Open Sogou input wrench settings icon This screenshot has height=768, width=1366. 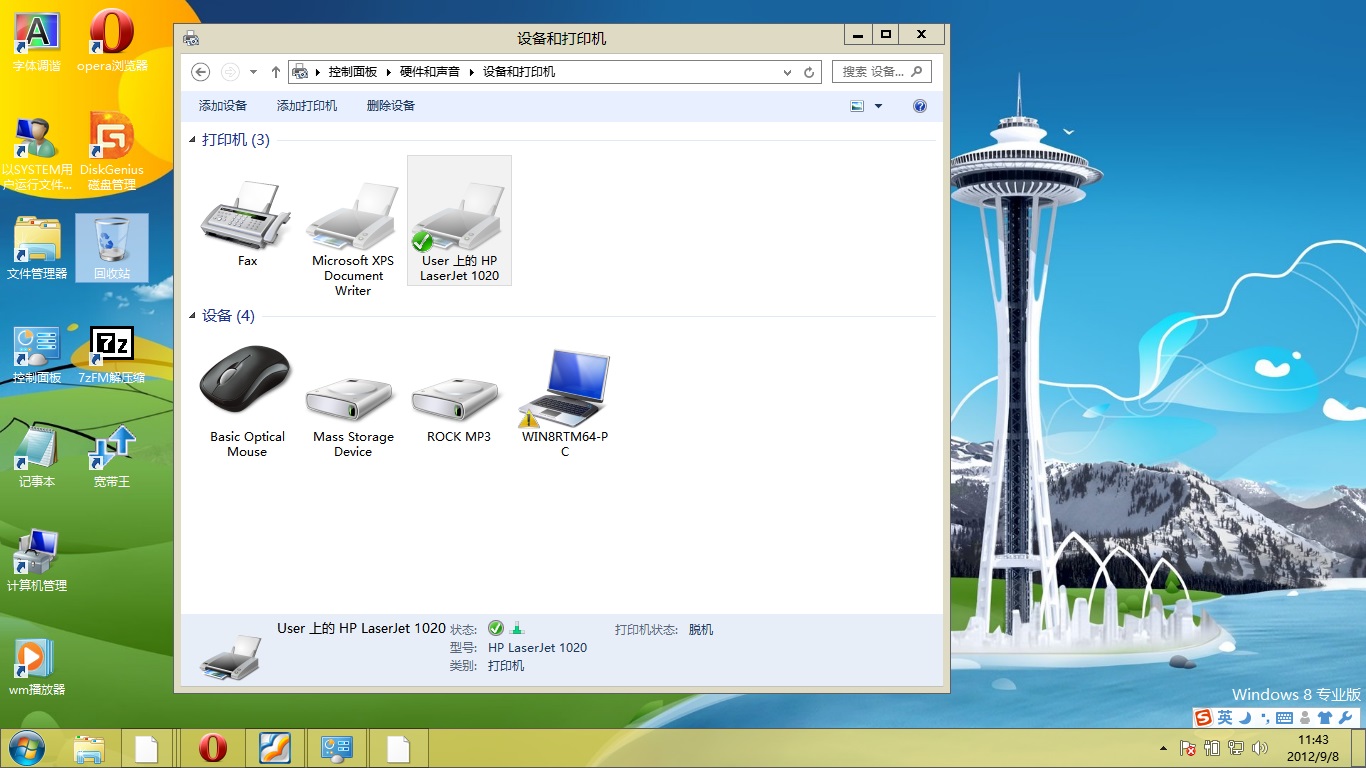point(1345,718)
